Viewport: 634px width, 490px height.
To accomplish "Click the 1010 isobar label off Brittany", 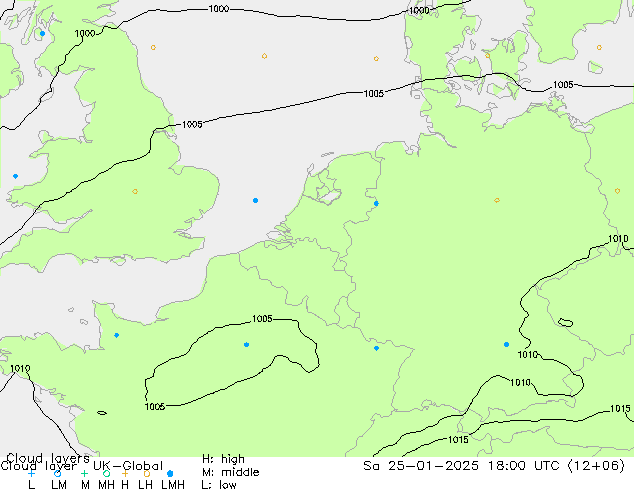I will point(20,368).
